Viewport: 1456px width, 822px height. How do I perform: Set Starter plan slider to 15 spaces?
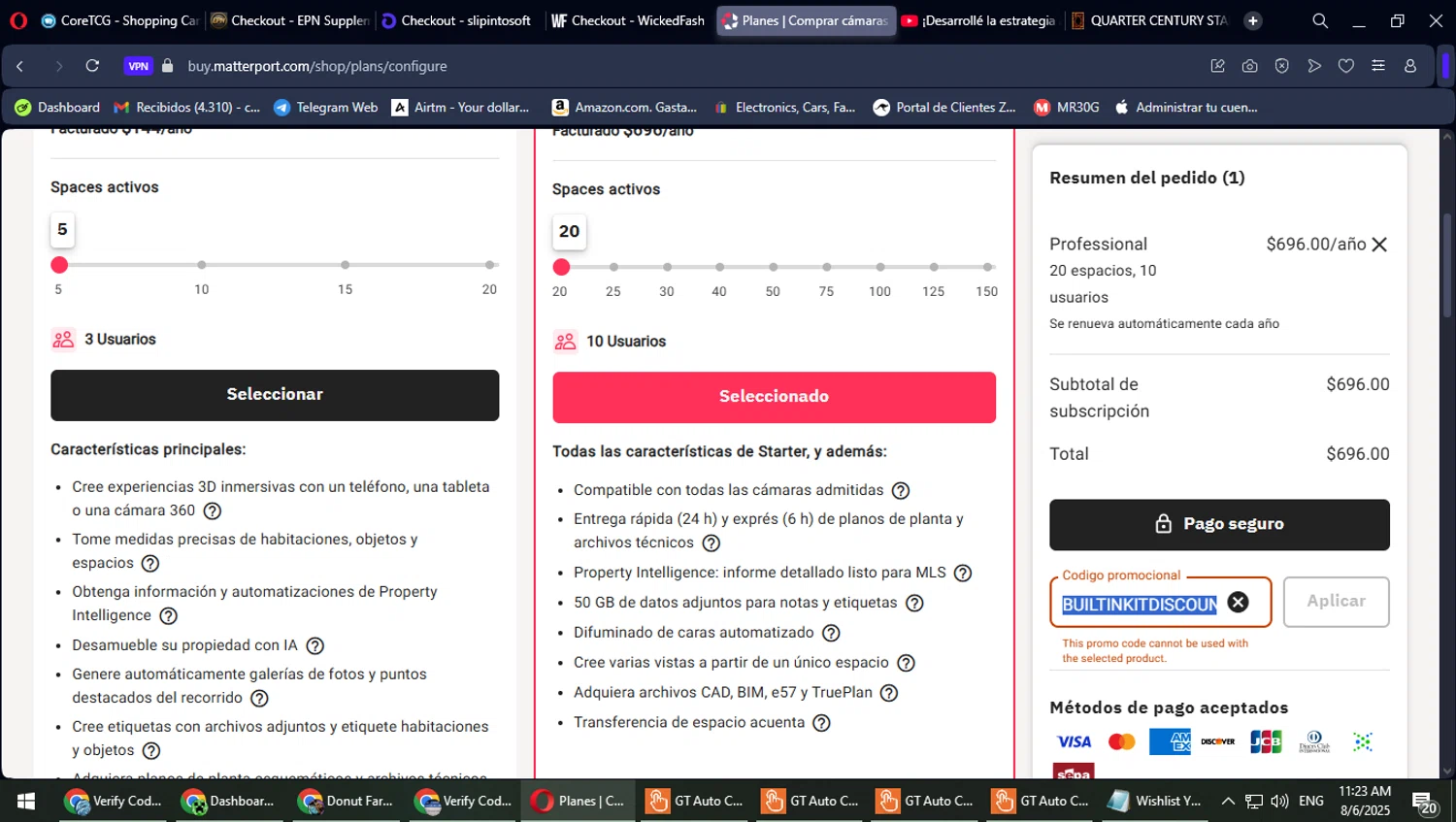coord(345,265)
